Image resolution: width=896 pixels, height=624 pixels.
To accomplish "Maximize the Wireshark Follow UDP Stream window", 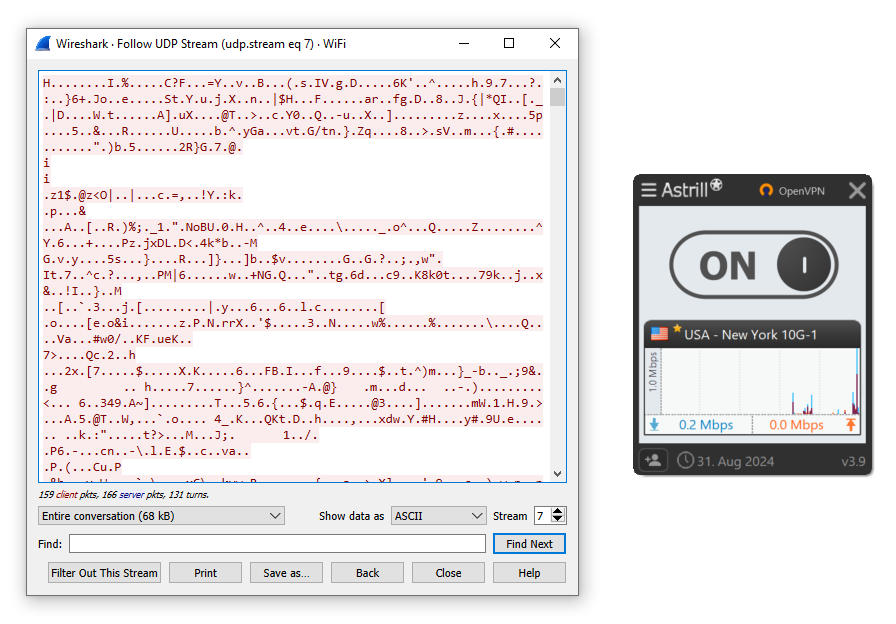I will pos(509,43).
